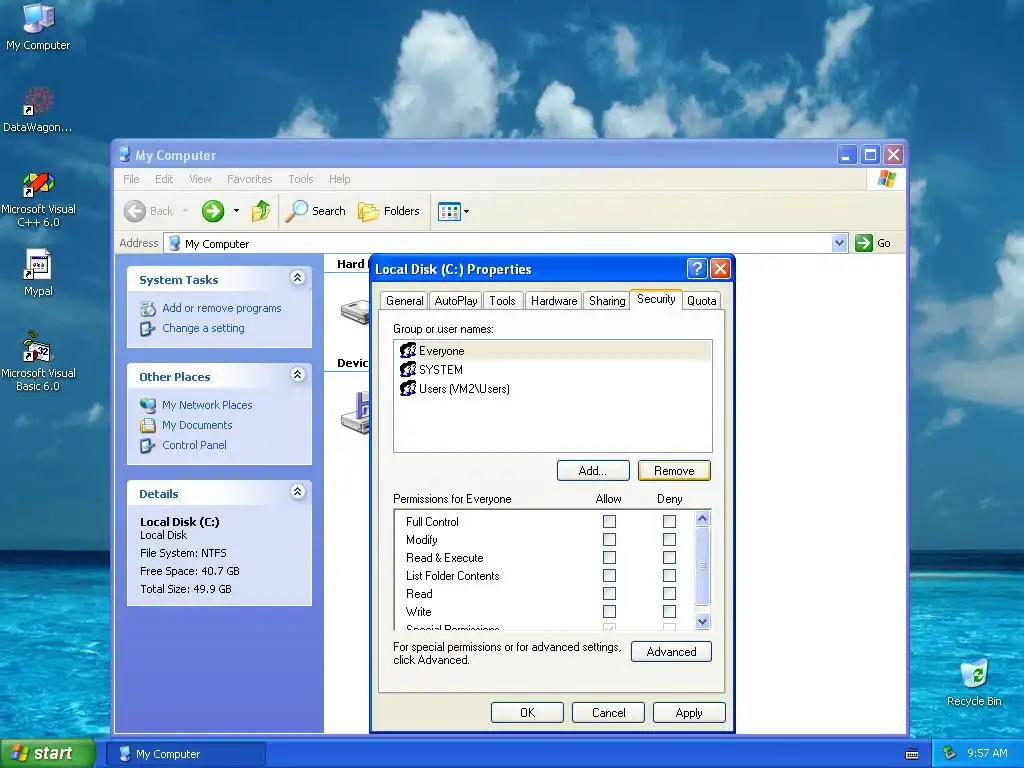Open DataWagon desktop shortcut
This screenshot has width=1024, height=768.
coord(38,110)
